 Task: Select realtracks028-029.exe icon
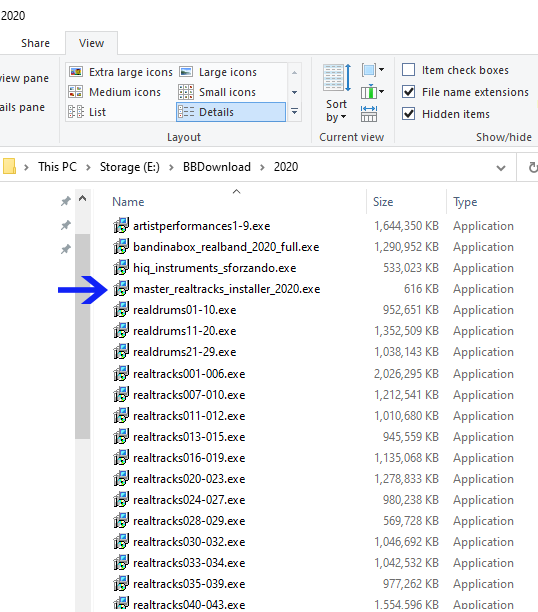coord(121,520)
